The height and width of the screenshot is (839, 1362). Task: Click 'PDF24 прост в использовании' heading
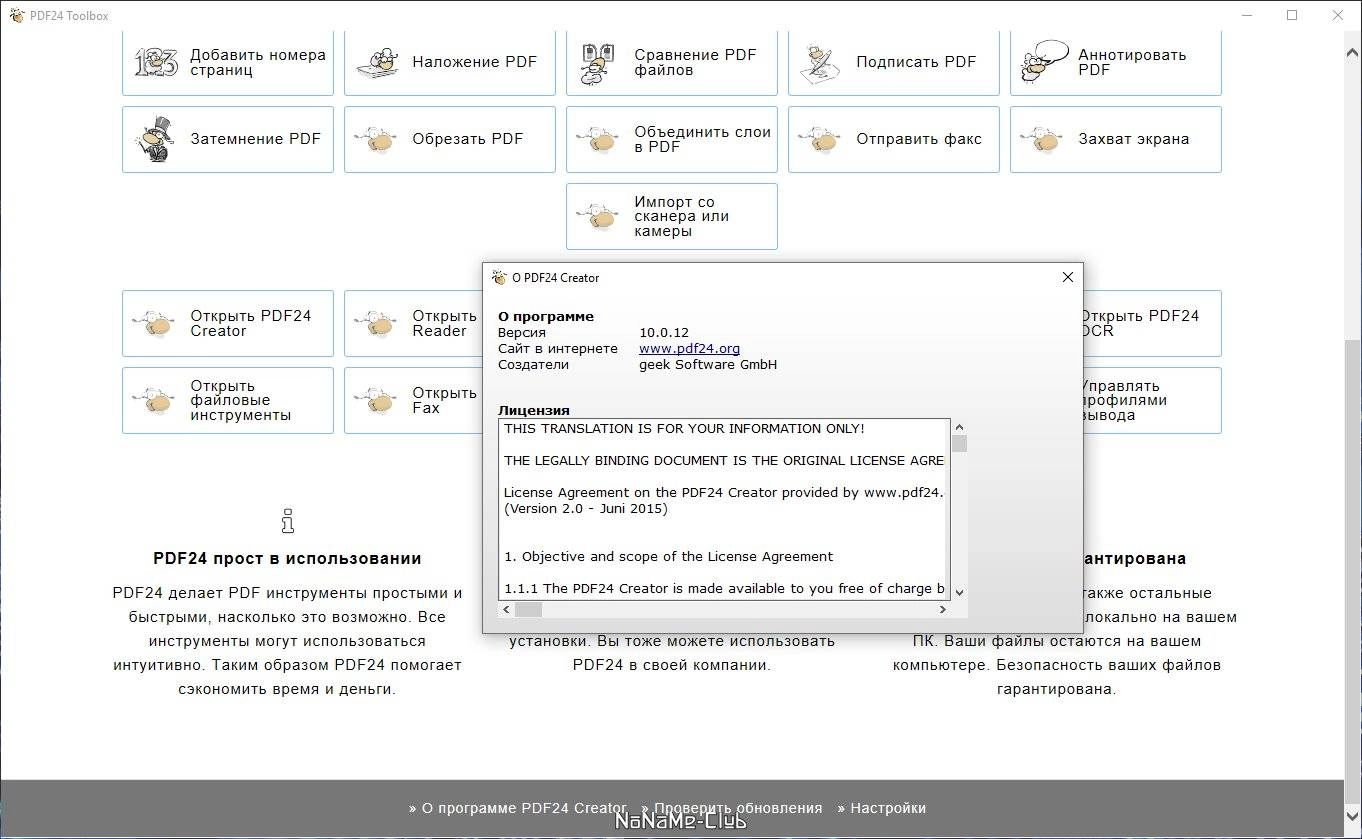pos(287,559)
